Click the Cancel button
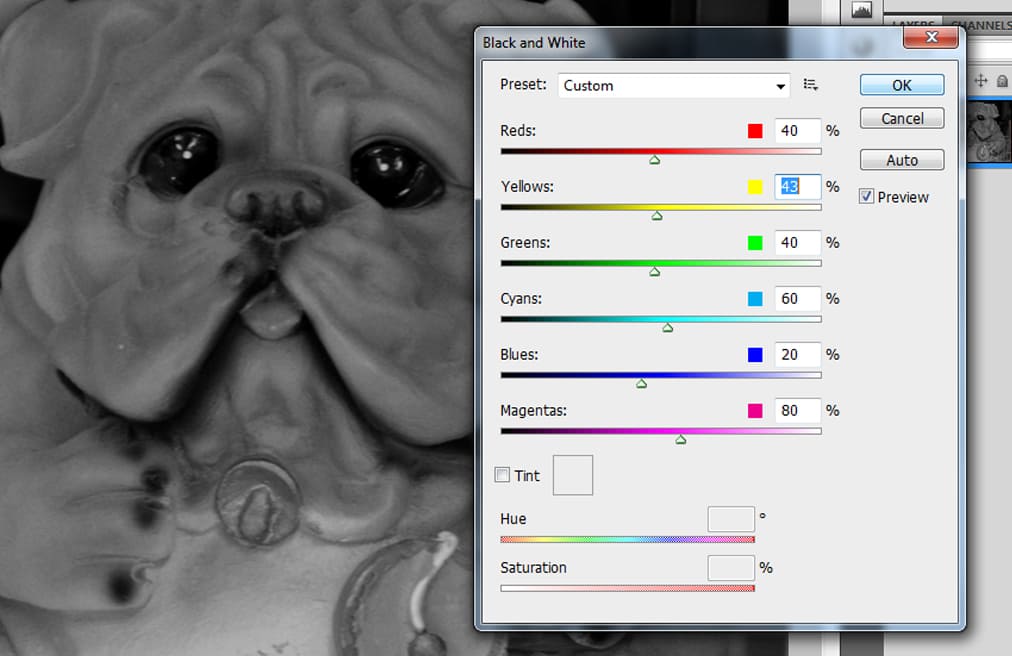The image size is (1012, 656). pos(902,119)
